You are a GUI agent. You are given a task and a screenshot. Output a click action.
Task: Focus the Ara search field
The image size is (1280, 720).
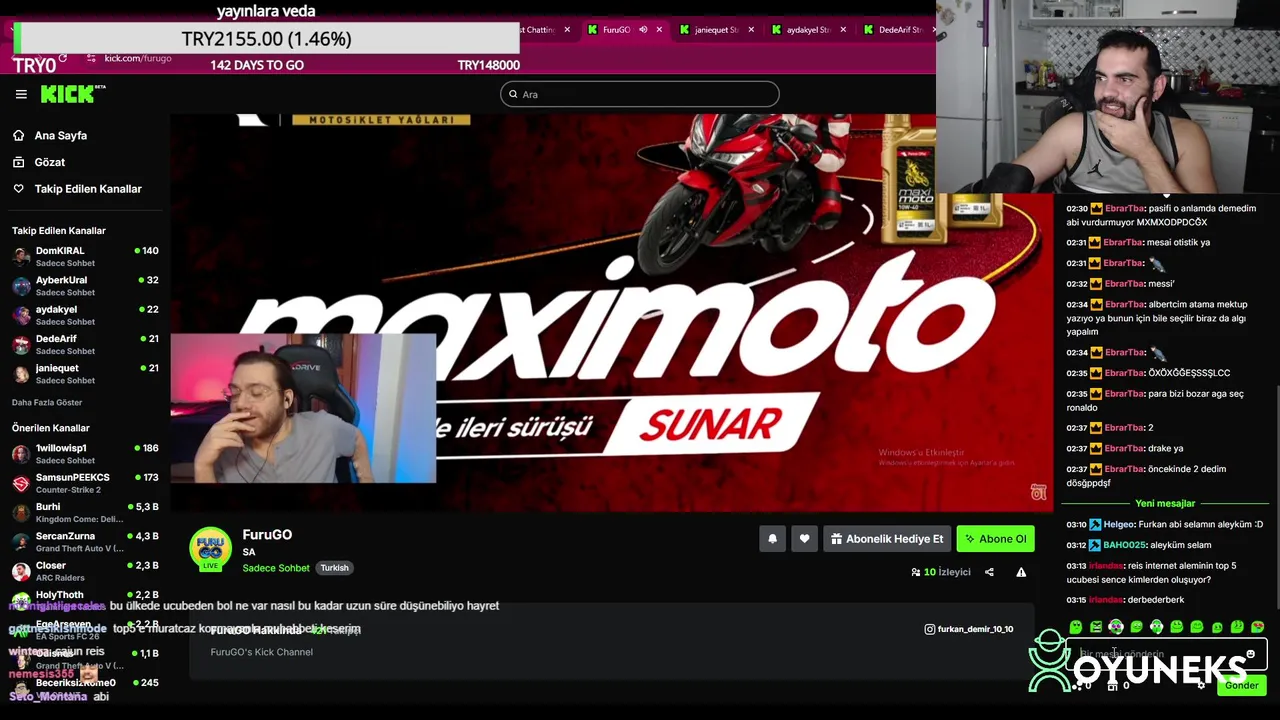click(640, 94)
